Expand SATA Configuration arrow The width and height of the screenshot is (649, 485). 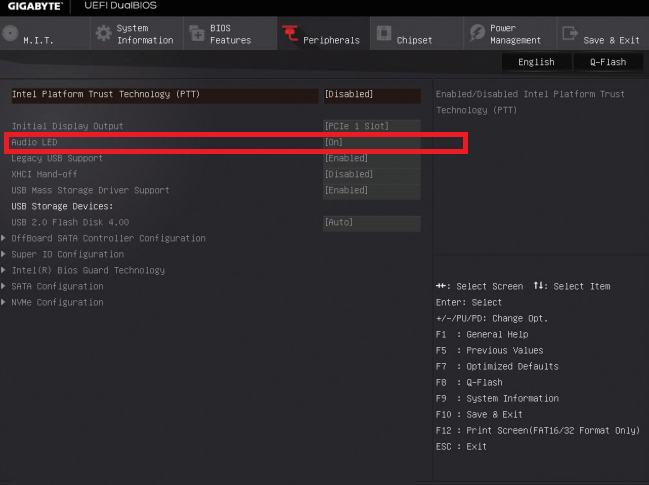coord(3,286)
